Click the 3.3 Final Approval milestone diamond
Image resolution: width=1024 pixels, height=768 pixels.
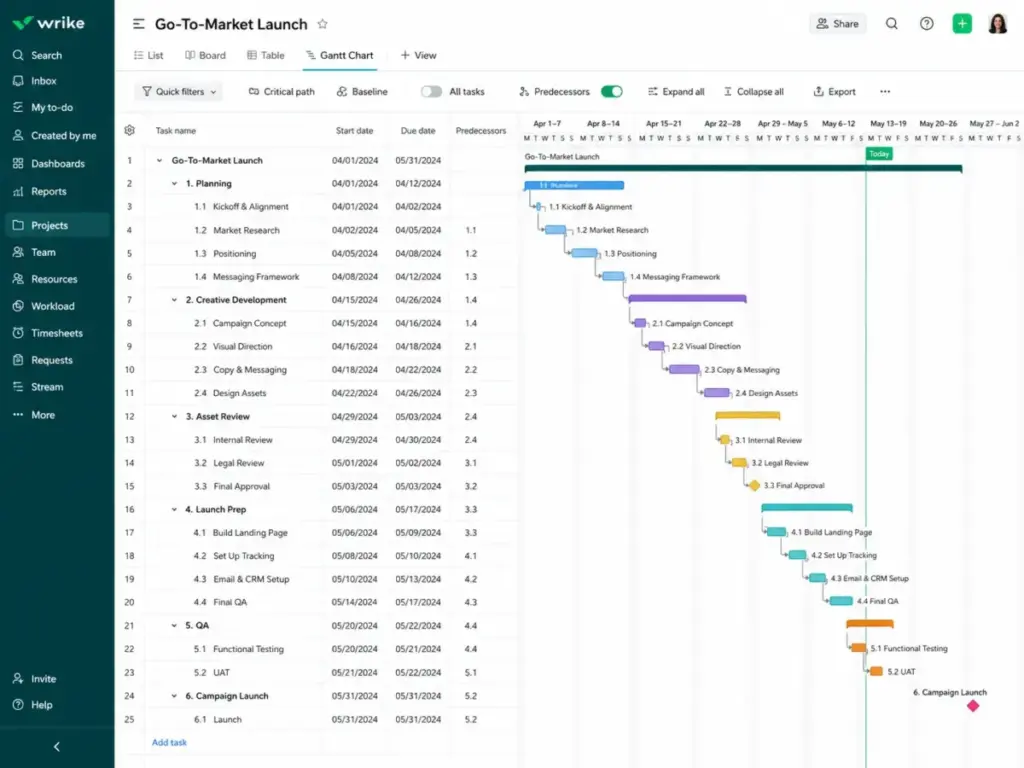tap(754, 486)
